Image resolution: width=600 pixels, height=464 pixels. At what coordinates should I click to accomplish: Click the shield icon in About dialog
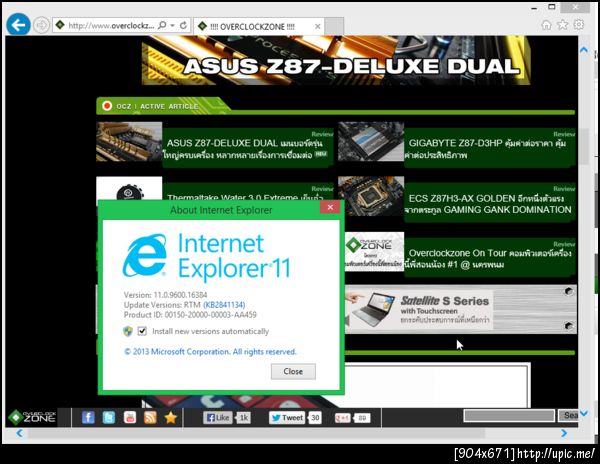[x=128, y=331]
